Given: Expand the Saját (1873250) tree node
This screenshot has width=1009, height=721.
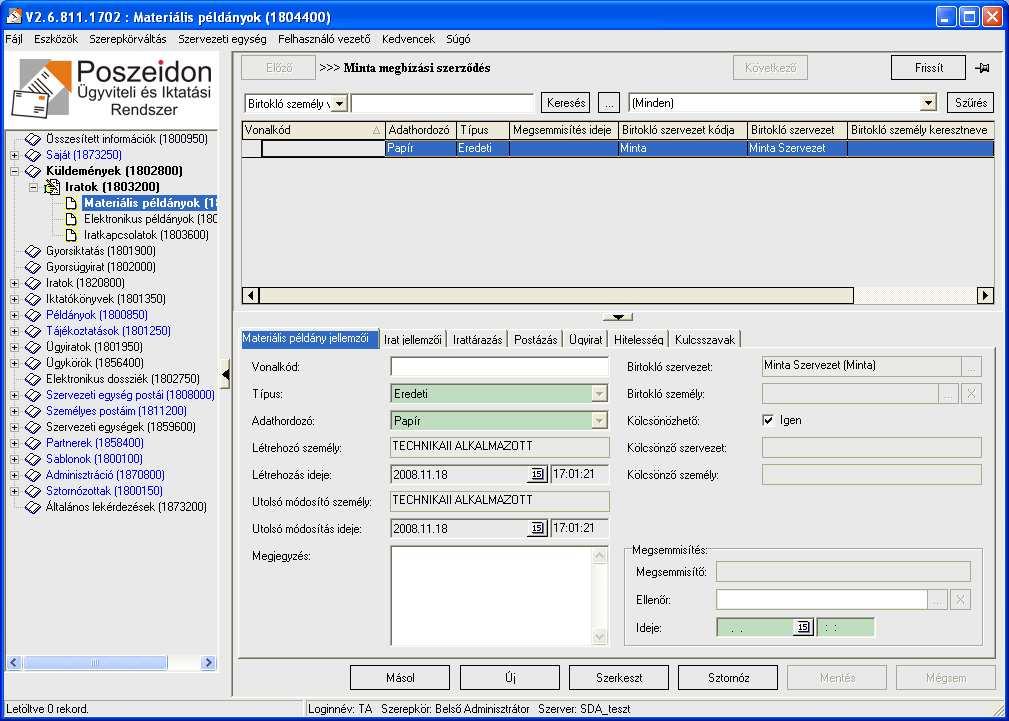Looking at the screenshot, I should 15,155.
